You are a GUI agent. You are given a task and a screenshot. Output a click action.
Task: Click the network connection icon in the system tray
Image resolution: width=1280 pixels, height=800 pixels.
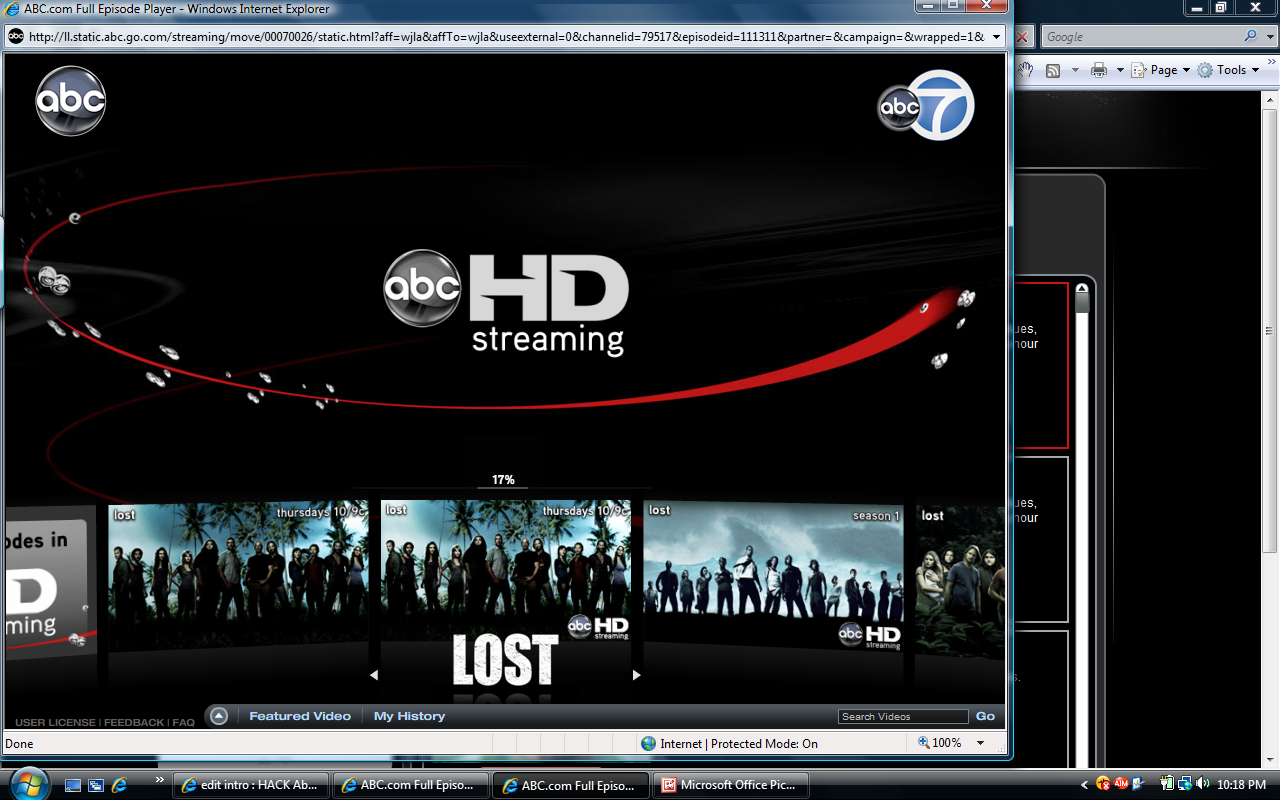coord(1185,784)
